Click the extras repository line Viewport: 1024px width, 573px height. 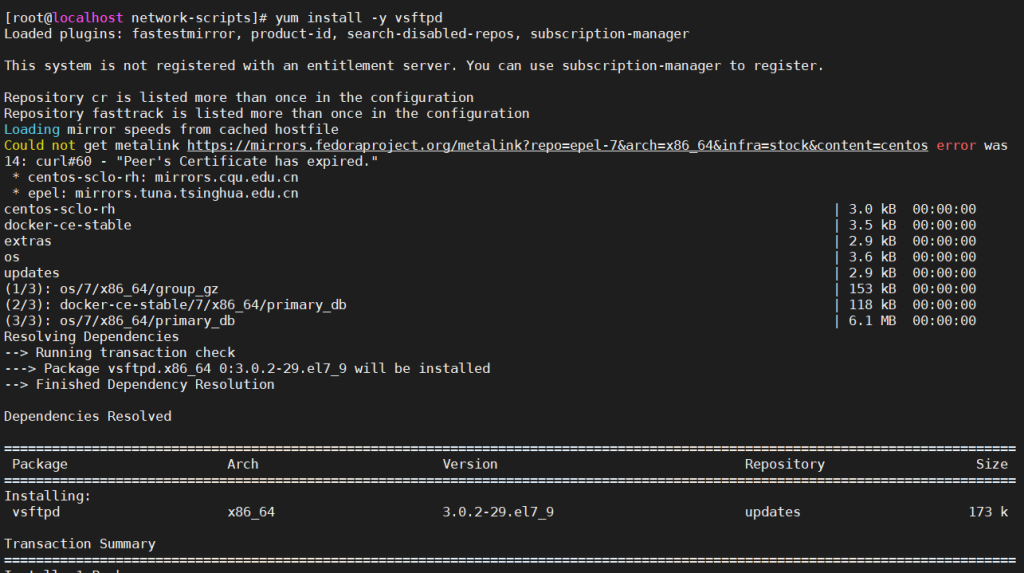pos(27,241)
